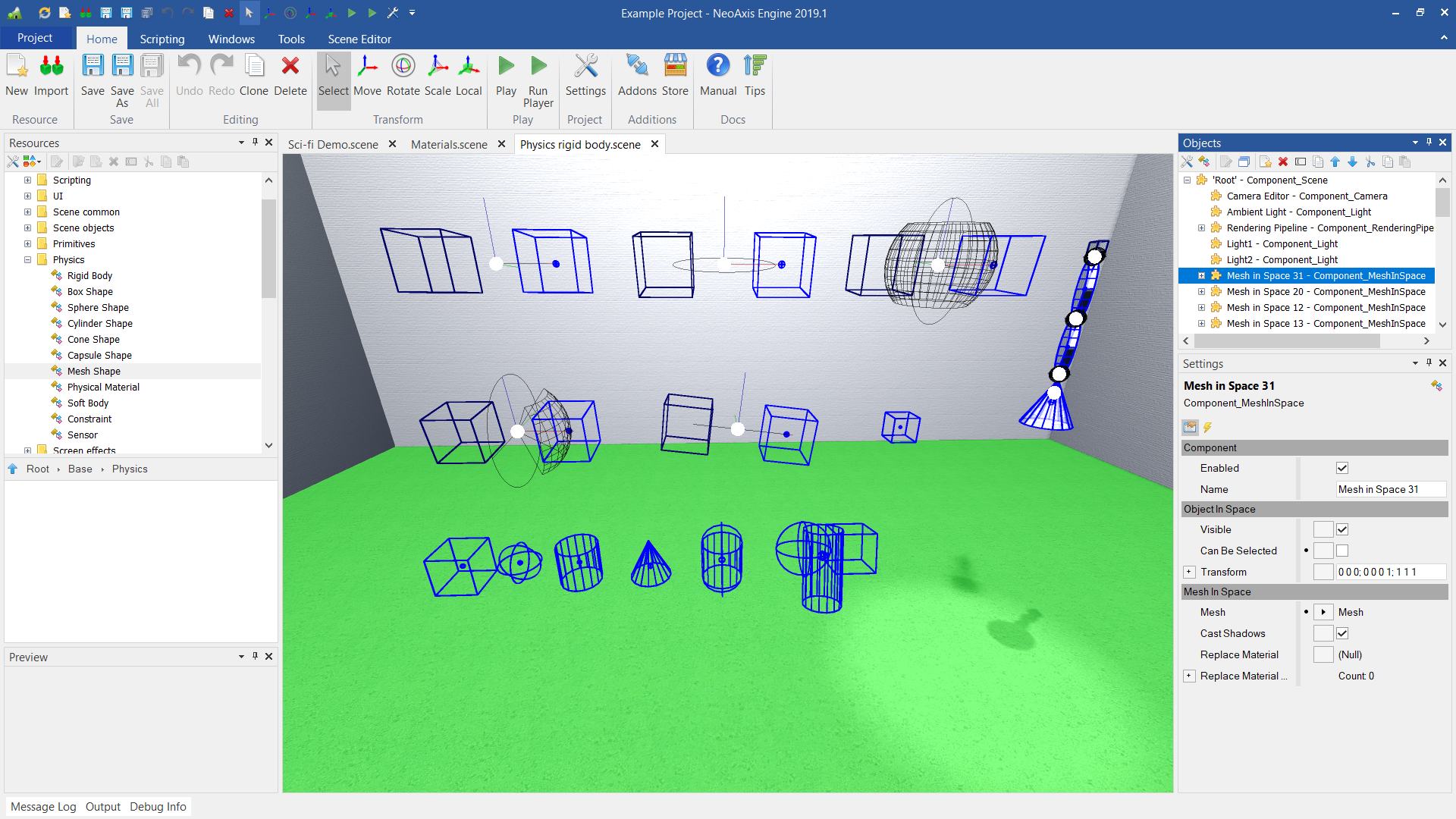Expand the Transform property

1189,572
